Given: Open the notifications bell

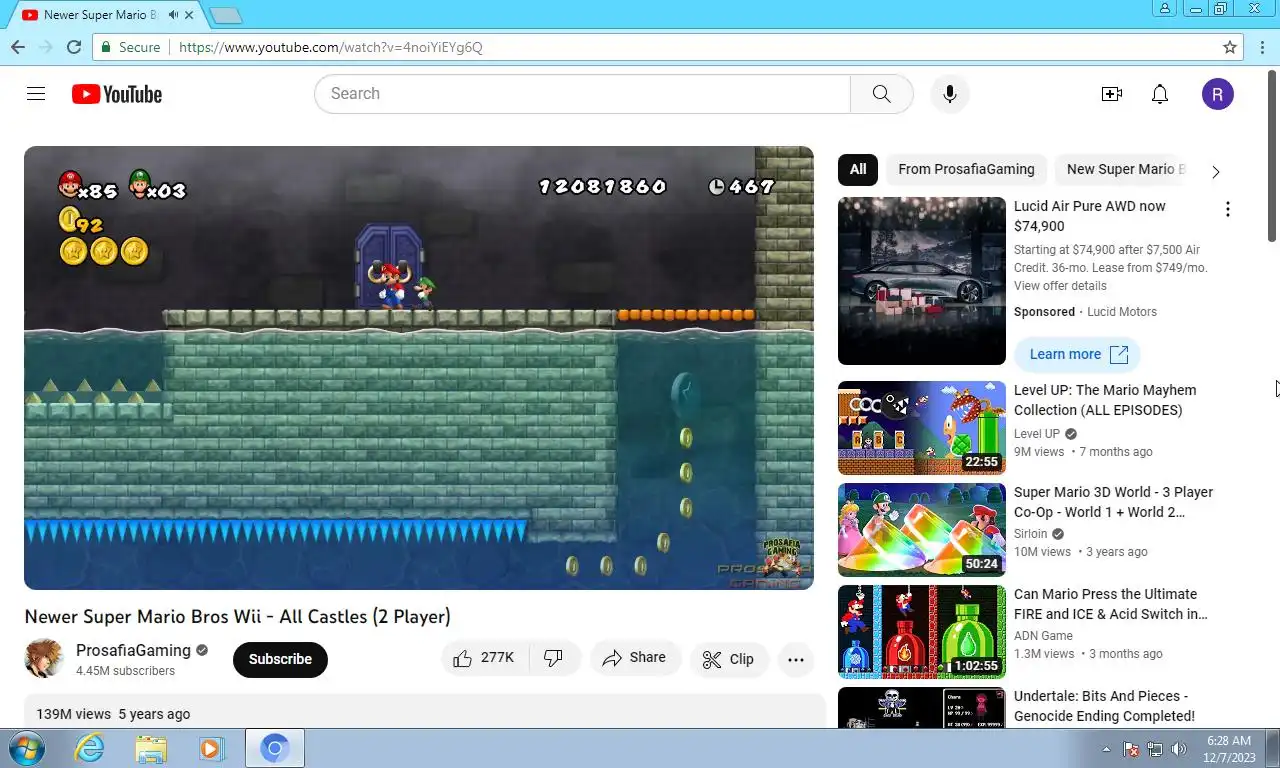Looking at the screenshot, I should (1160, 94).
